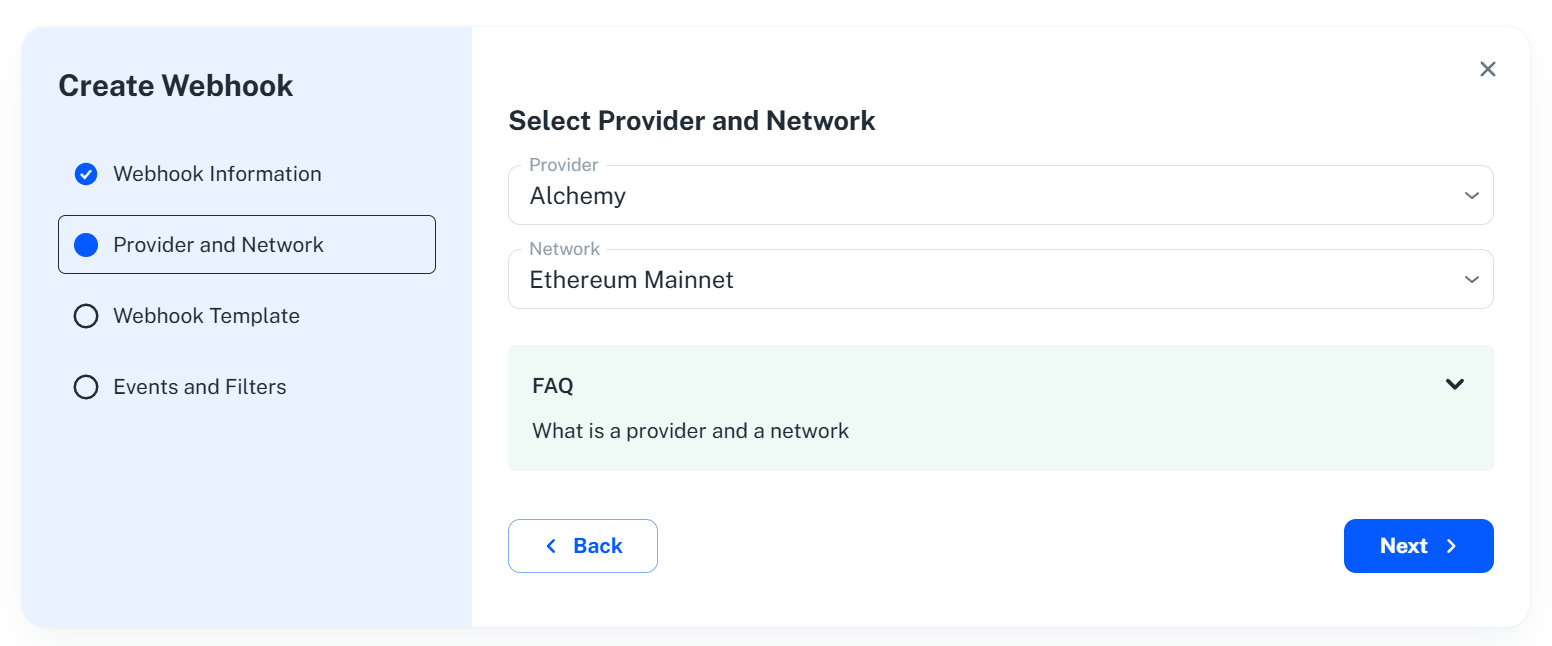The height and width of the screenshot is (646, 1552).
Task: Expand the FAQ section
Action: (x=1000, y=383)
